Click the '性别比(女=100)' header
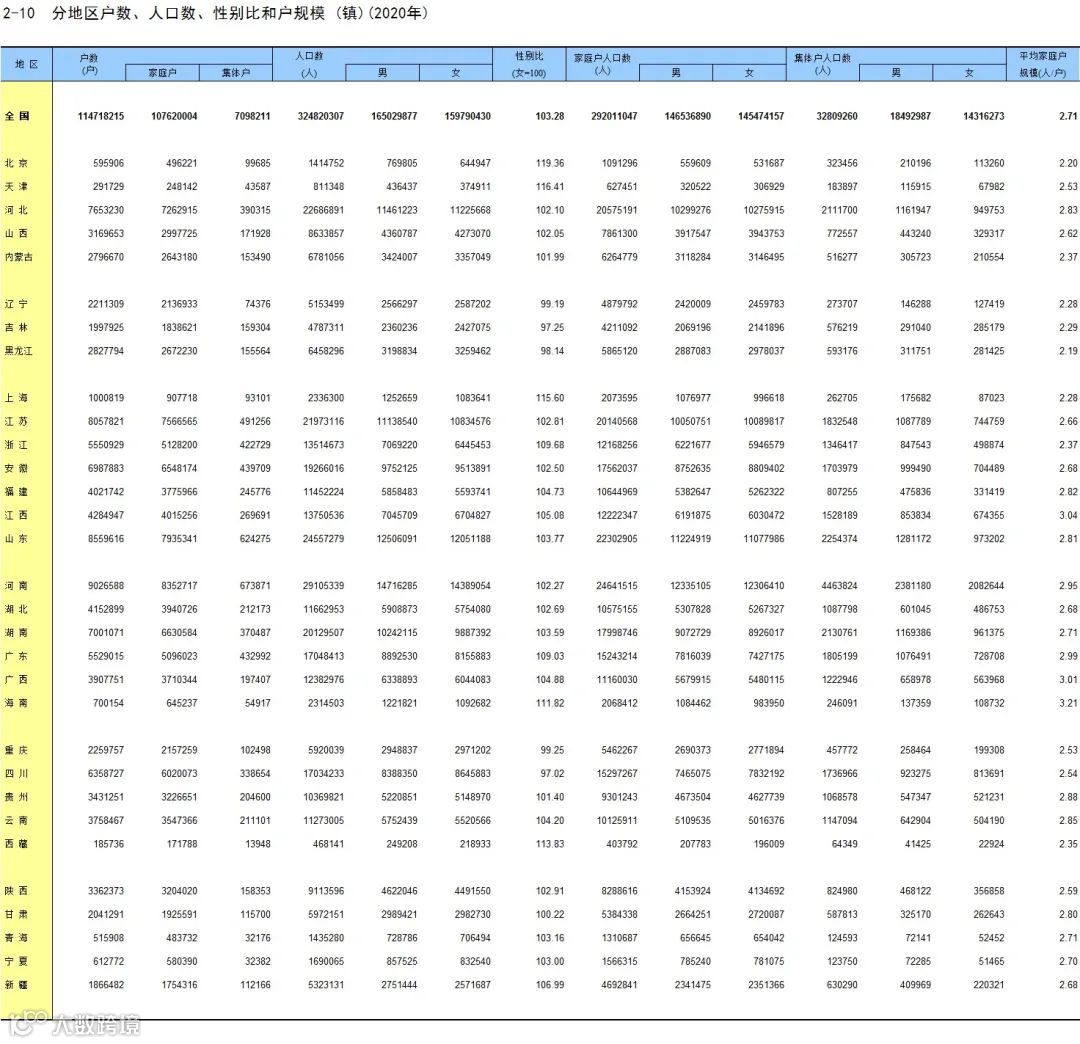 click(529, 64)
